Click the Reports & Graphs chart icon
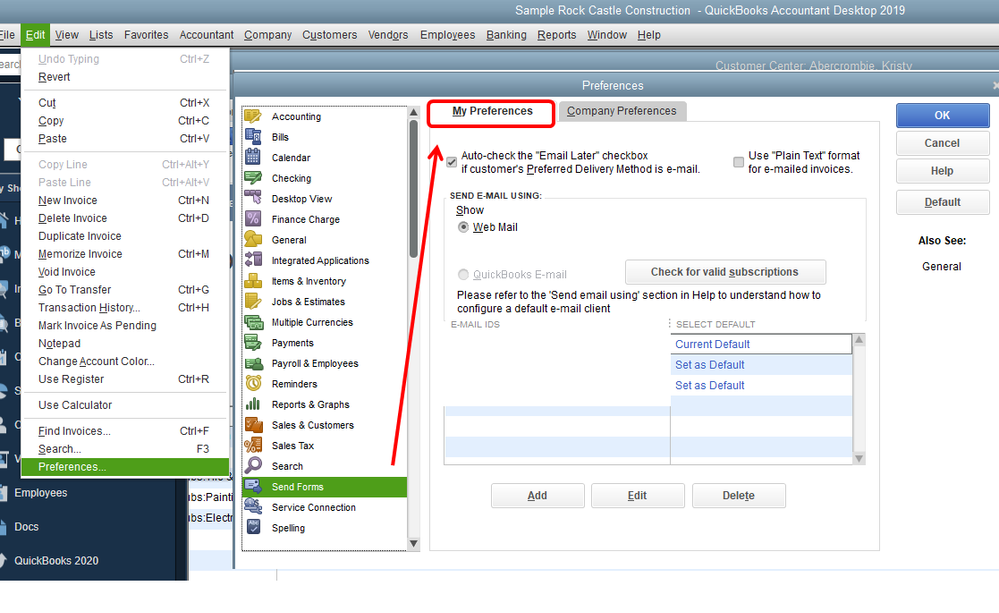The image size is (999, 613). pos(253,404)
